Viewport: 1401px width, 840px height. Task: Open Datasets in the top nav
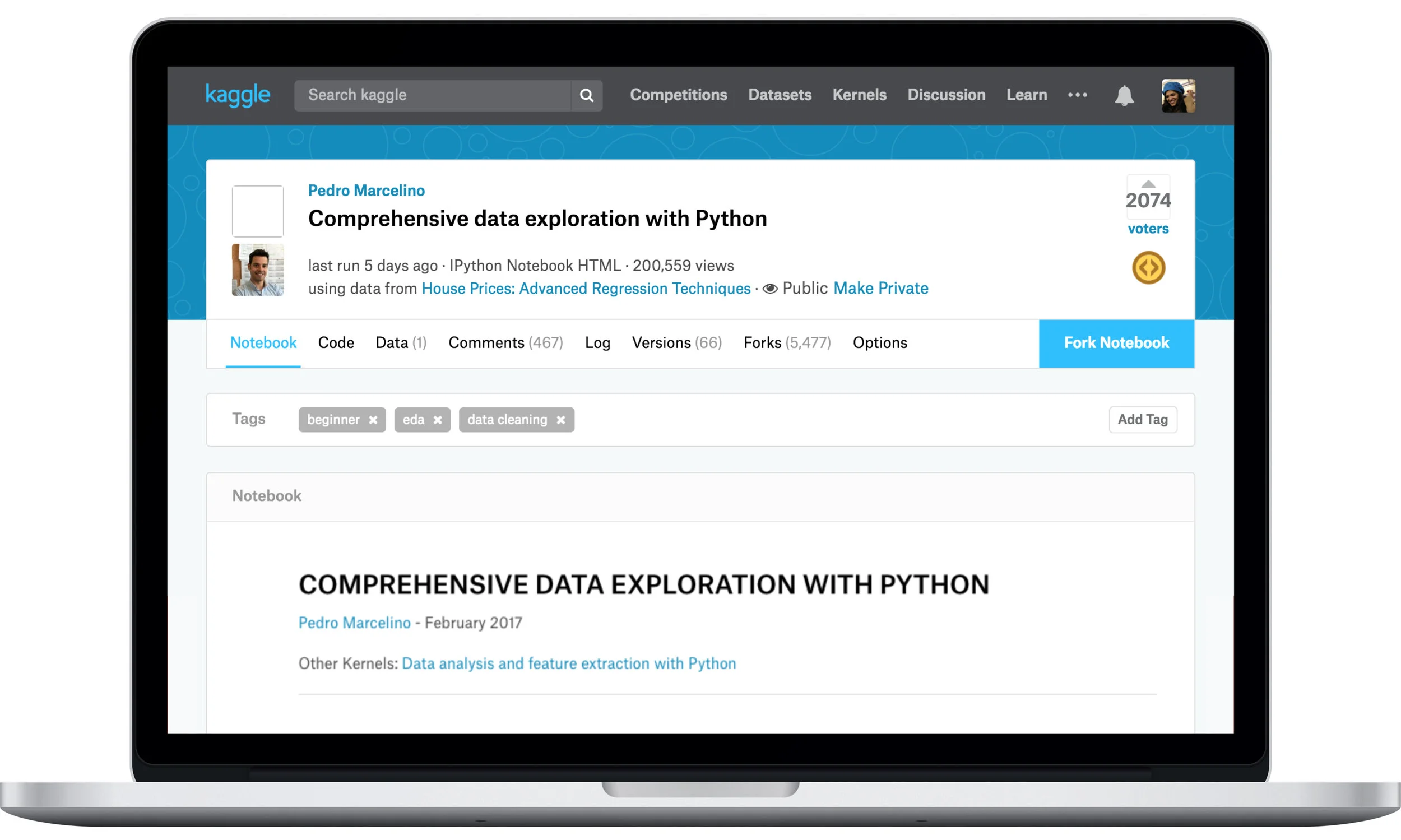pos(780,95)
